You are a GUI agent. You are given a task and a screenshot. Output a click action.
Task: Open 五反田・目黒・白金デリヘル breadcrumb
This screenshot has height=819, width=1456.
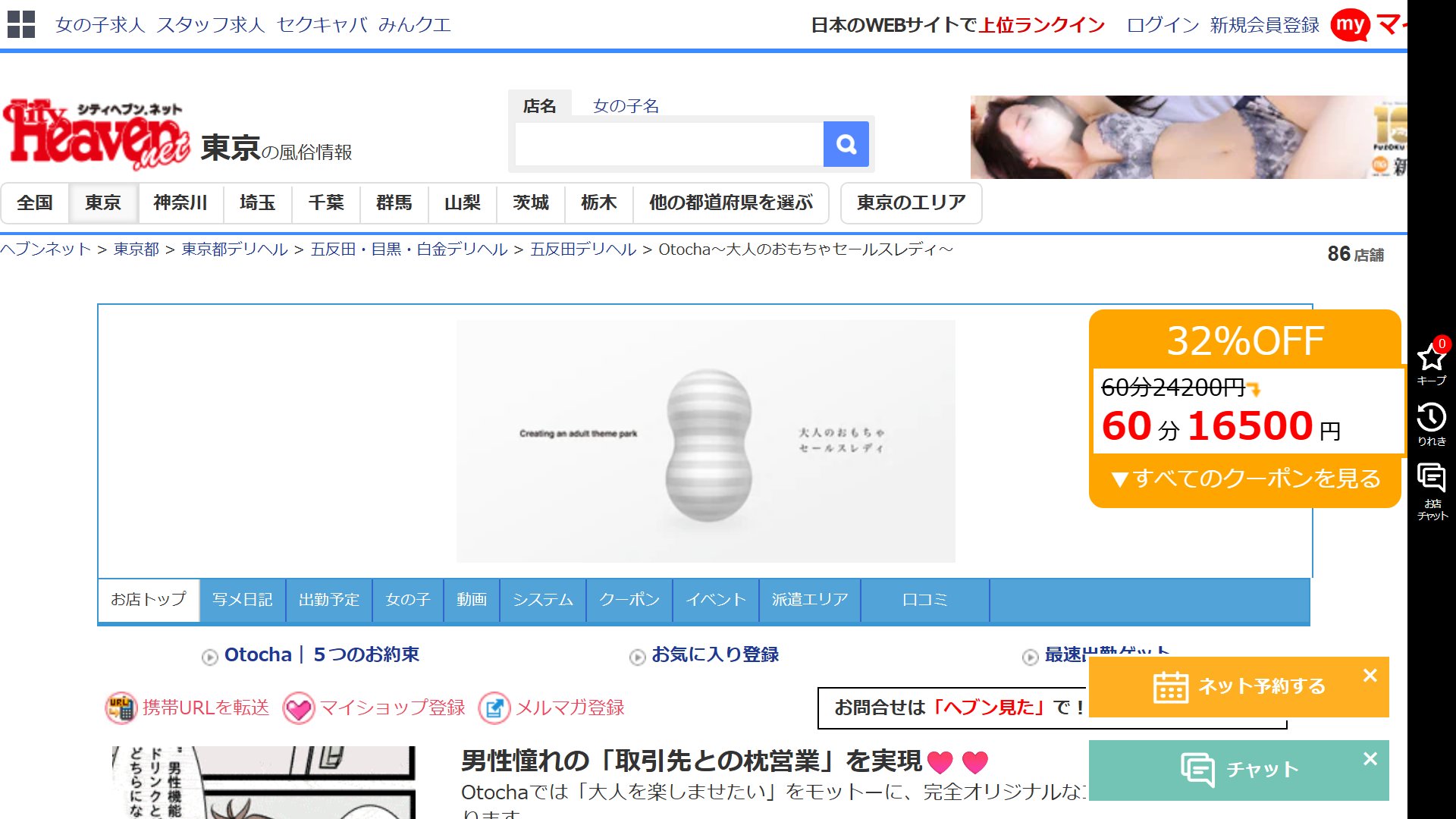coord(409,249)
